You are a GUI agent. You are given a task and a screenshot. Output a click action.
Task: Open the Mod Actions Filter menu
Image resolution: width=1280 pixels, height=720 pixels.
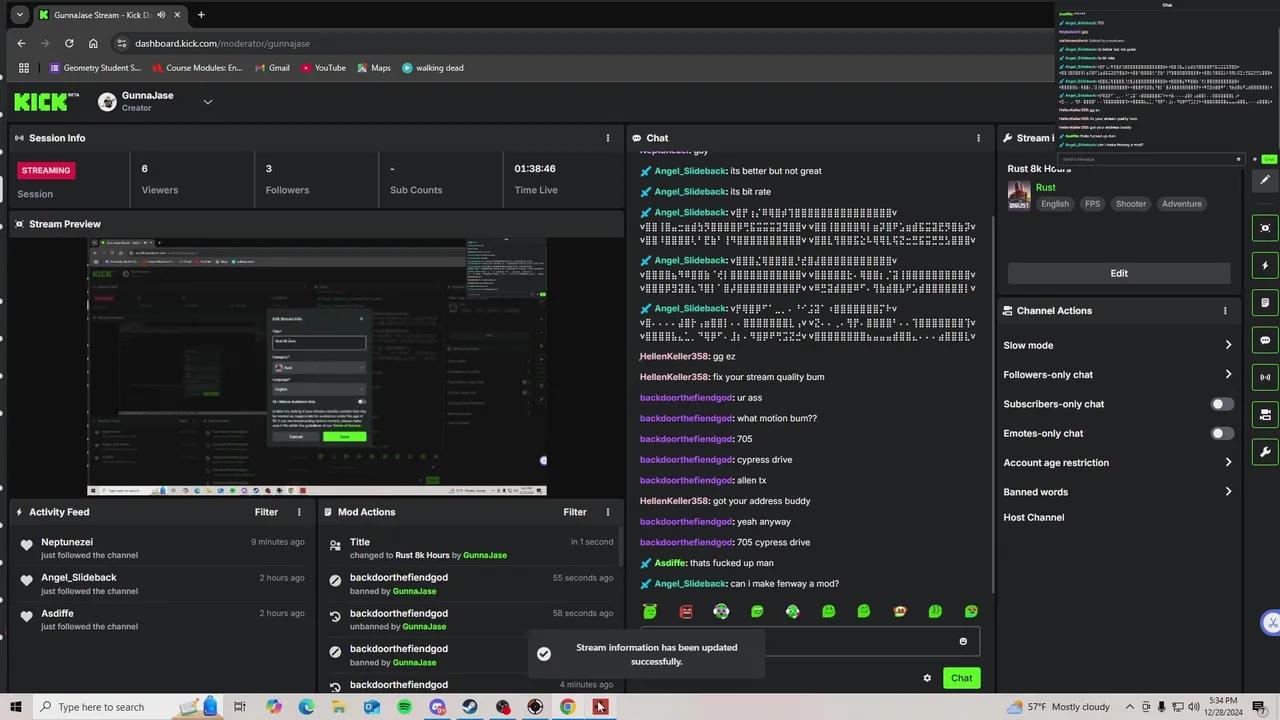575,512
